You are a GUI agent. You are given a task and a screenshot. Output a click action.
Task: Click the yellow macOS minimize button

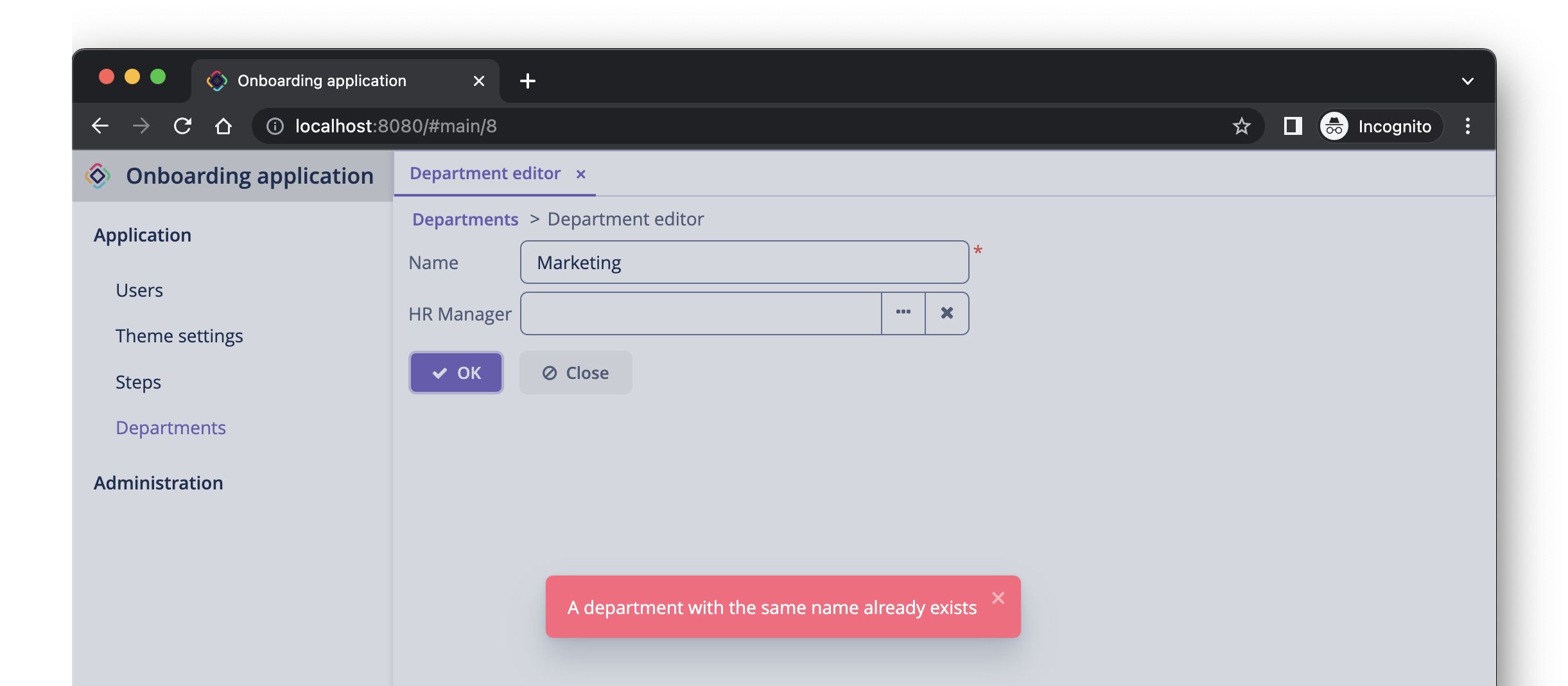click(132, 77)
